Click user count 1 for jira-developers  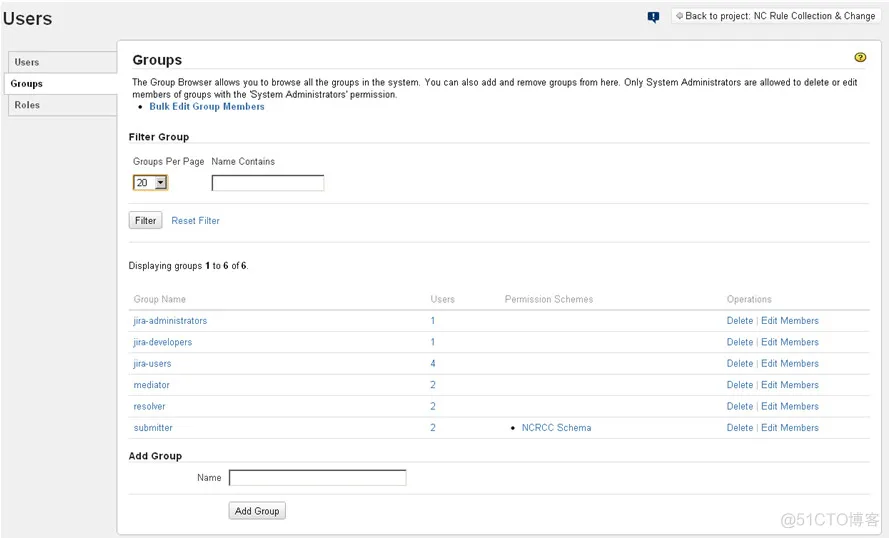click(x=433, y=342)
